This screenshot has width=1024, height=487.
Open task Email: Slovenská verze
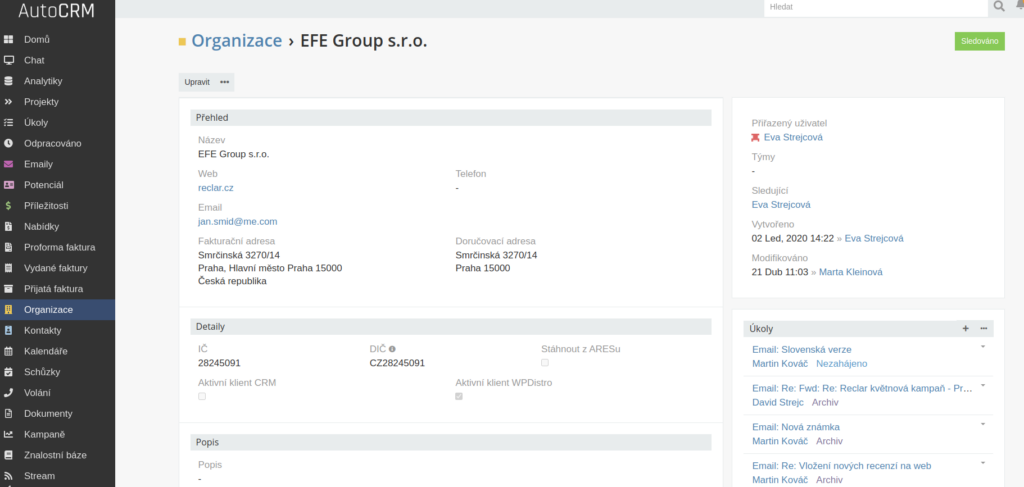tap(801, 349)
